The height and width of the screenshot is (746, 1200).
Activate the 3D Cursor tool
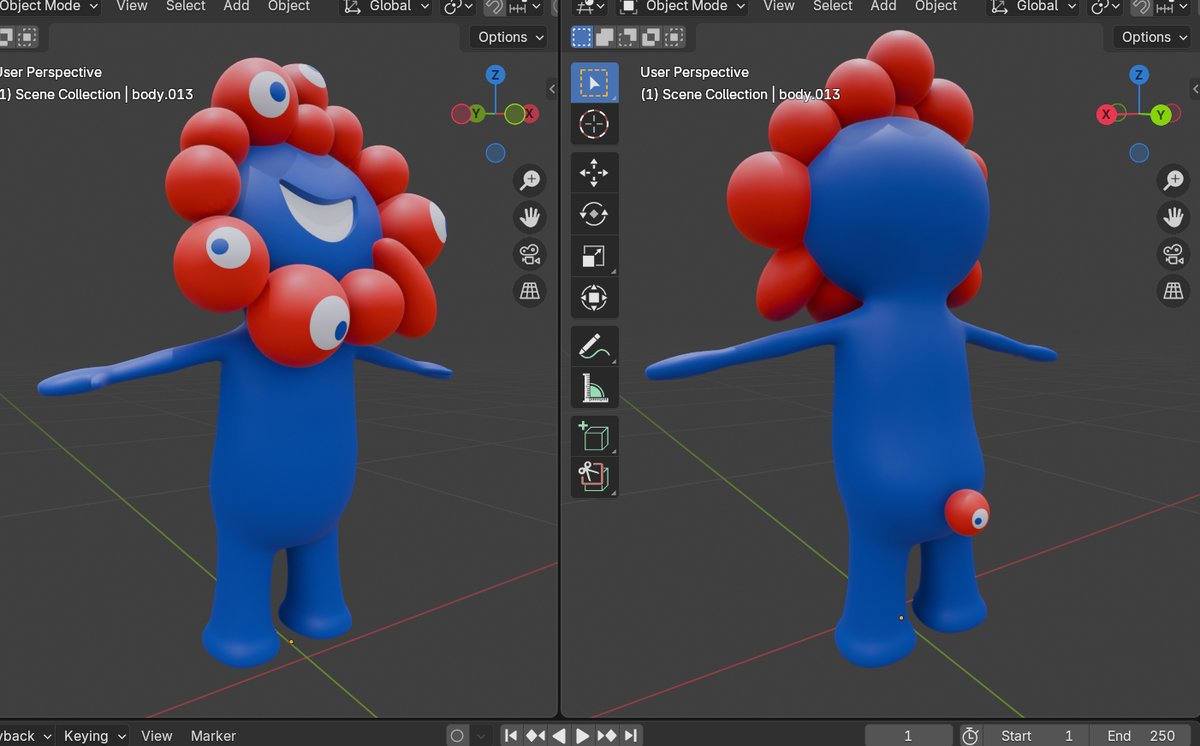point(594,124)
